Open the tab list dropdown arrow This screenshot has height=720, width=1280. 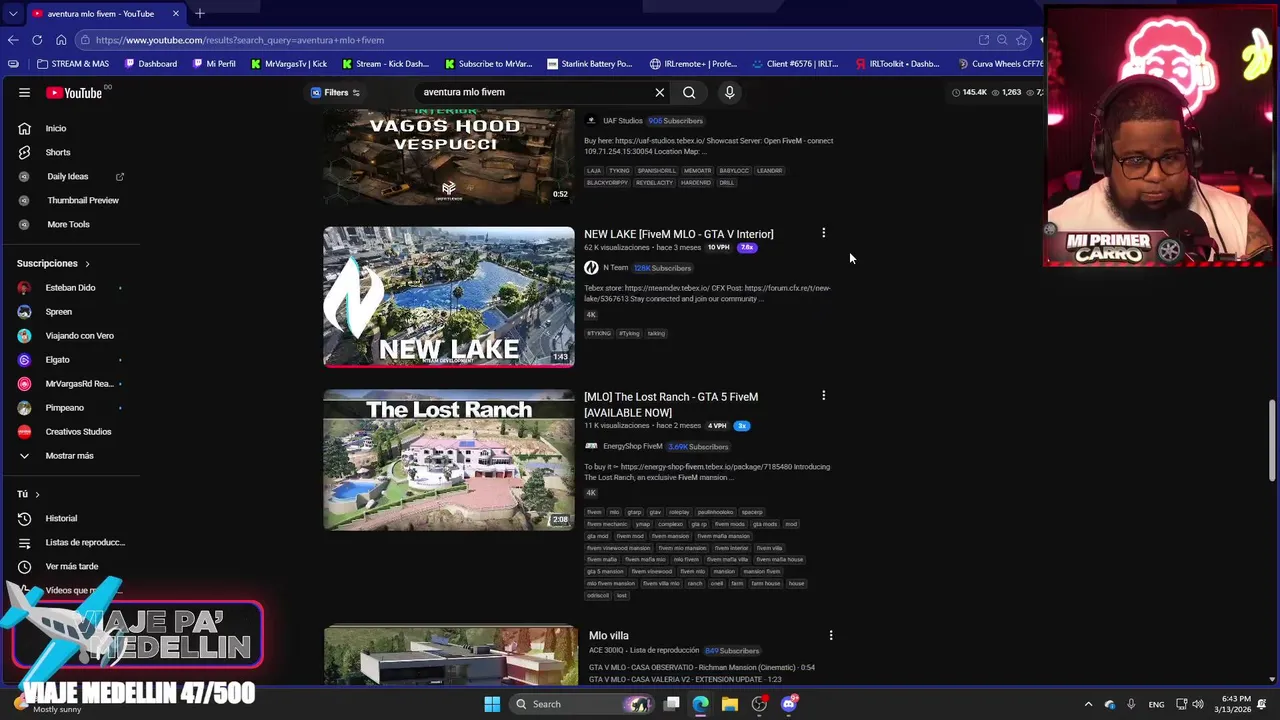pos(12,13)
